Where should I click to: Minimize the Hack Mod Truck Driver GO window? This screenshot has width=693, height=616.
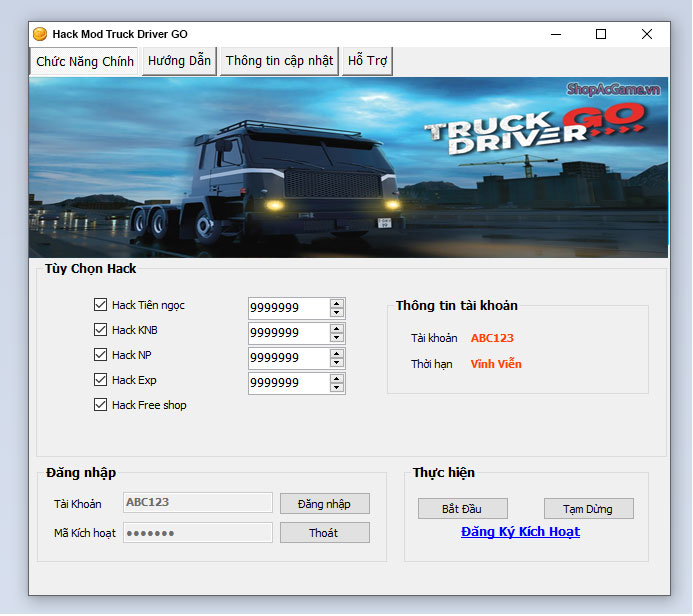coord(556,34)
